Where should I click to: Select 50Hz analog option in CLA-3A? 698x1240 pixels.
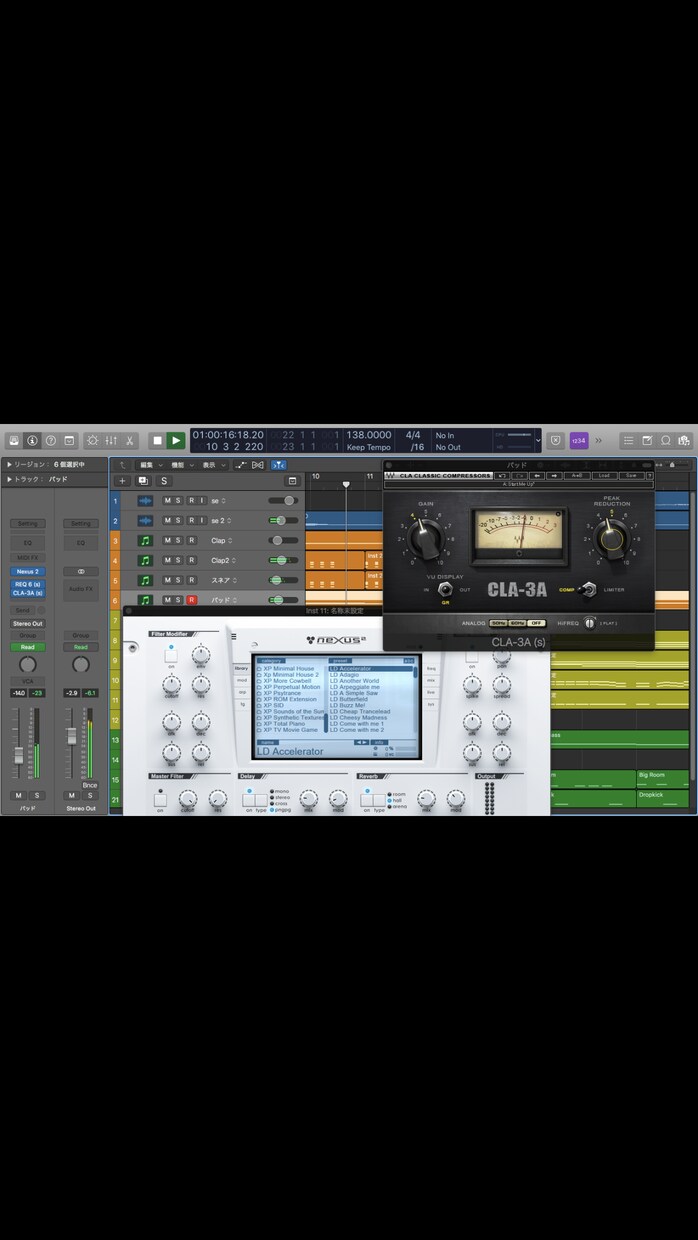pos(498,623)
